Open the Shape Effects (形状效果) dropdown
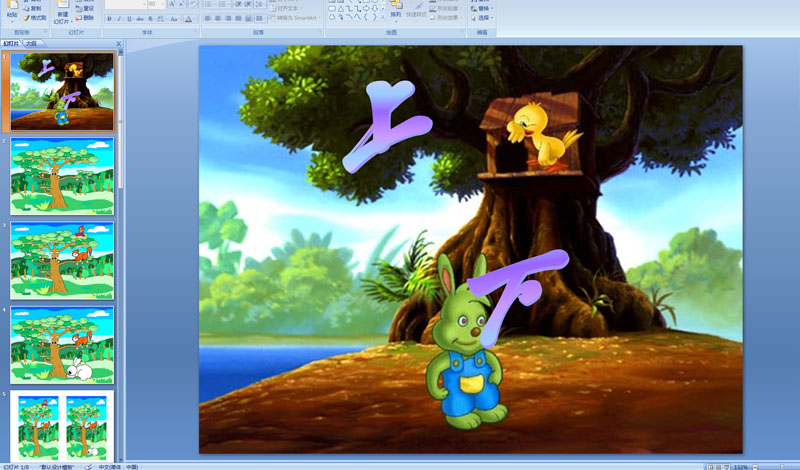This screenshot has width=800, height=470. tap(445, 17)
